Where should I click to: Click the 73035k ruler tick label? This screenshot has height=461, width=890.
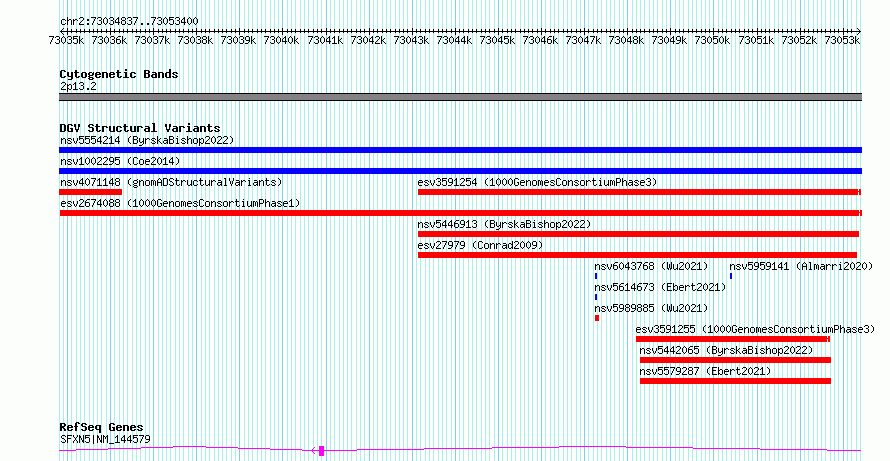pos(66,40)
